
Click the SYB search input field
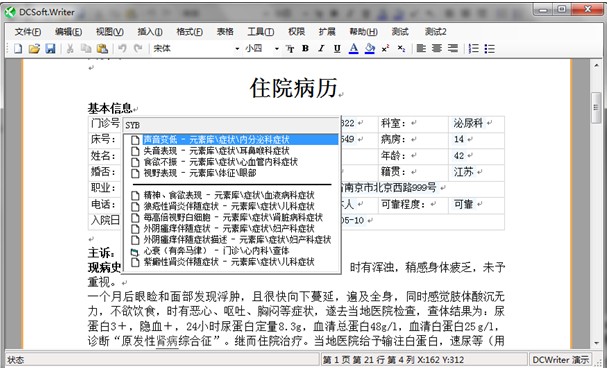coord(231,125)
